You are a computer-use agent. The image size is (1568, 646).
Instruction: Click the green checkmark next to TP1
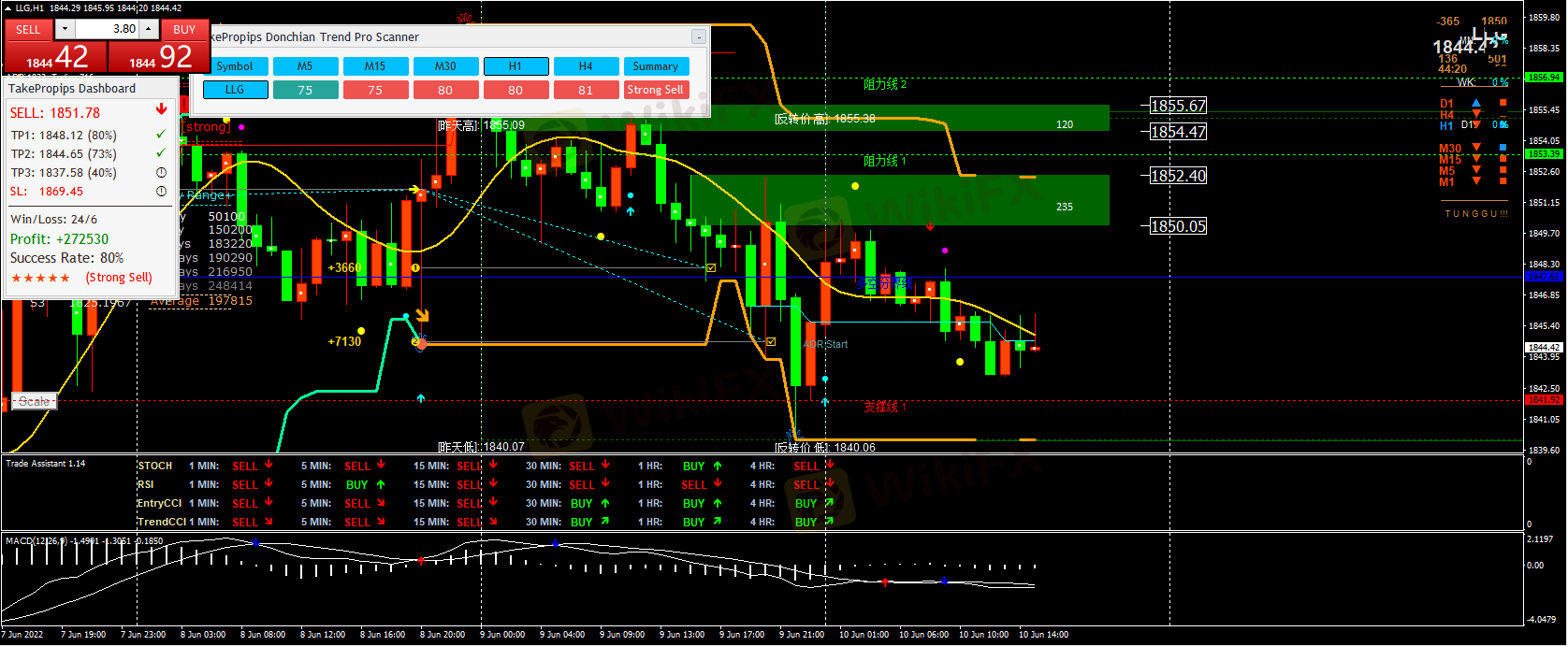161,135
